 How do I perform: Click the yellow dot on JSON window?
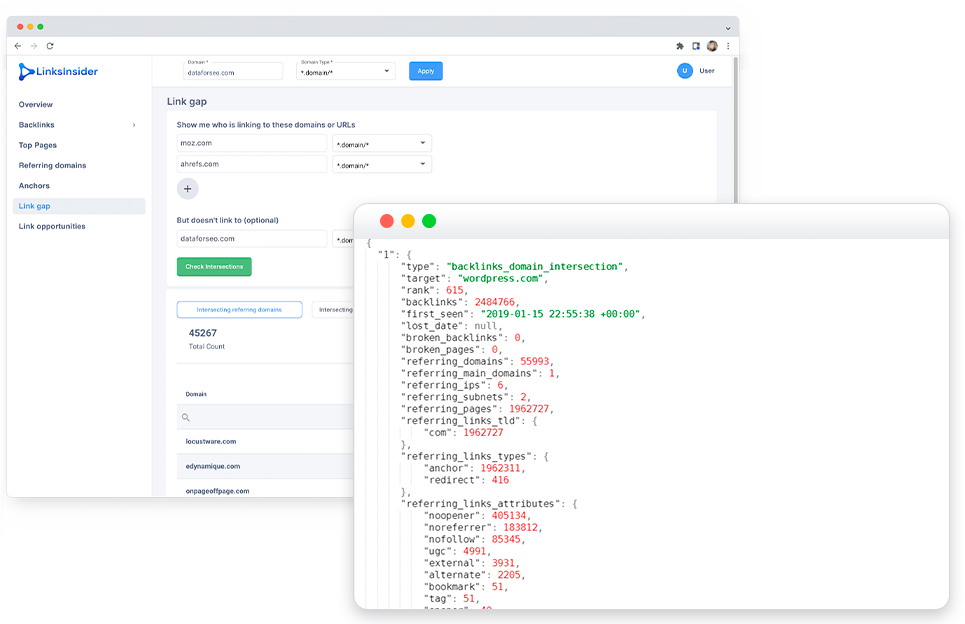(x=407, y=221)
